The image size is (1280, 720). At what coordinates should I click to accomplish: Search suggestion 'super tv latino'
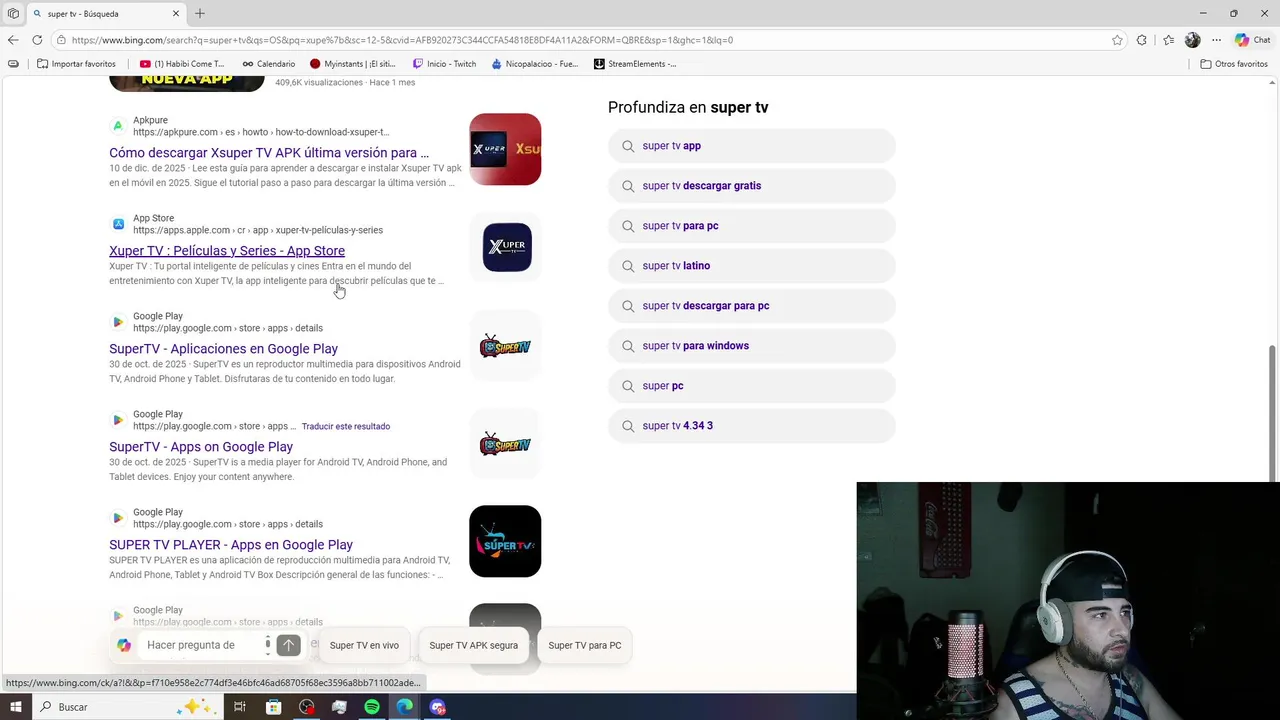click(752, 266)
